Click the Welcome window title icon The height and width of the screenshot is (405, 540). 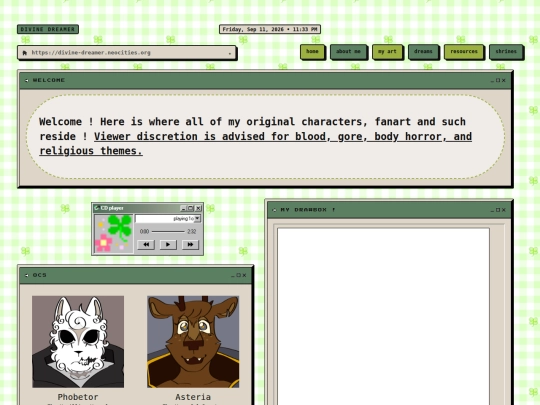[x=27, y=80]
